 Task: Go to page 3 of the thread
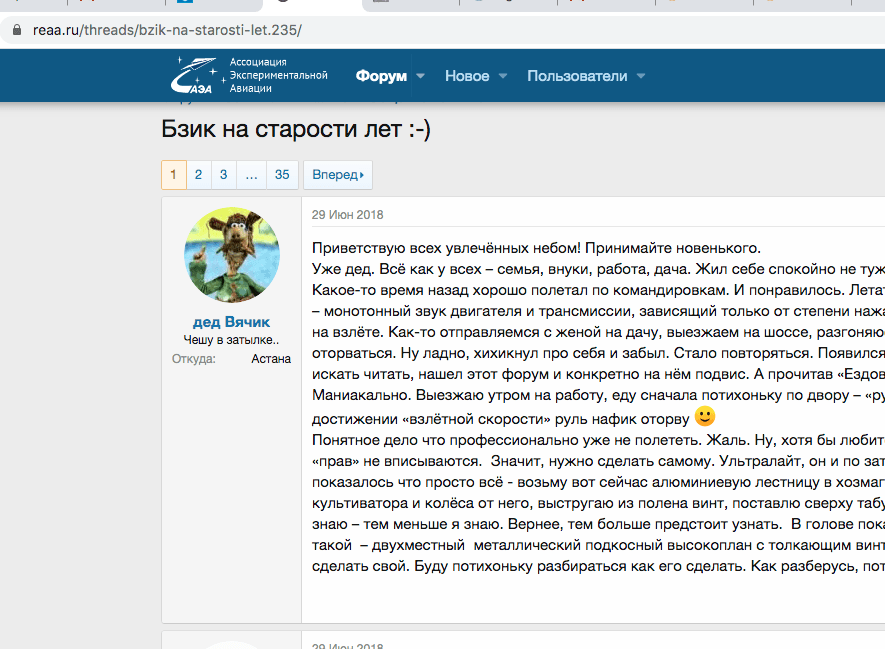point(223,175)
